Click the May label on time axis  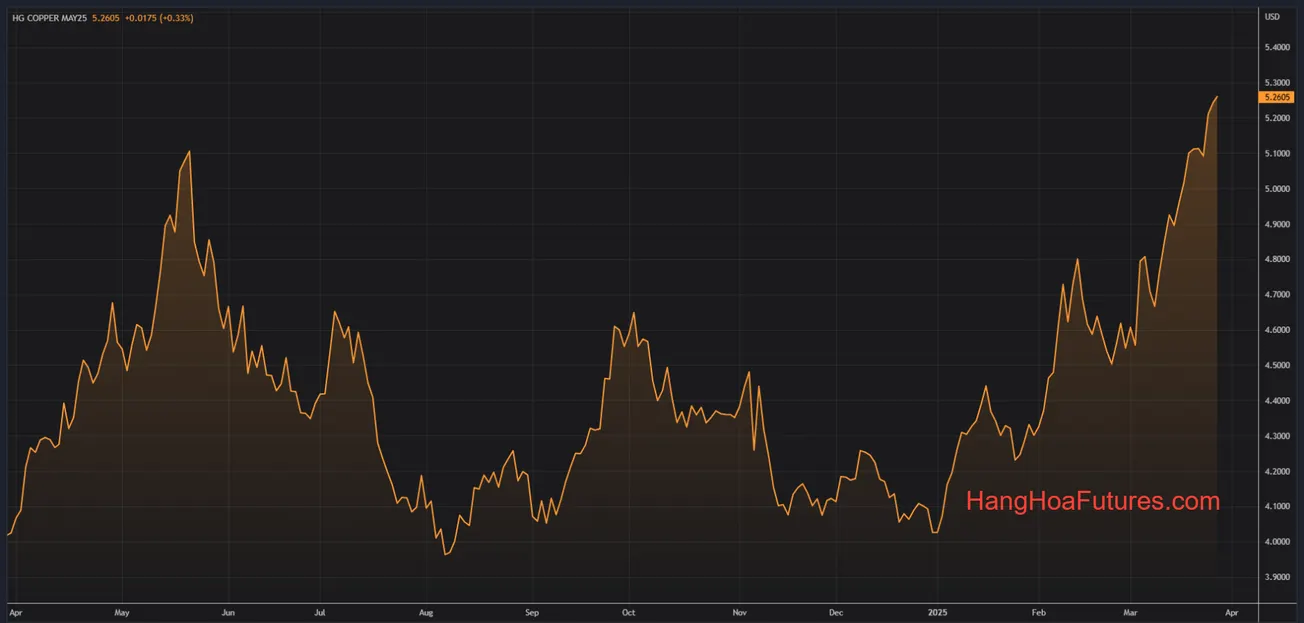pos(122,612)
